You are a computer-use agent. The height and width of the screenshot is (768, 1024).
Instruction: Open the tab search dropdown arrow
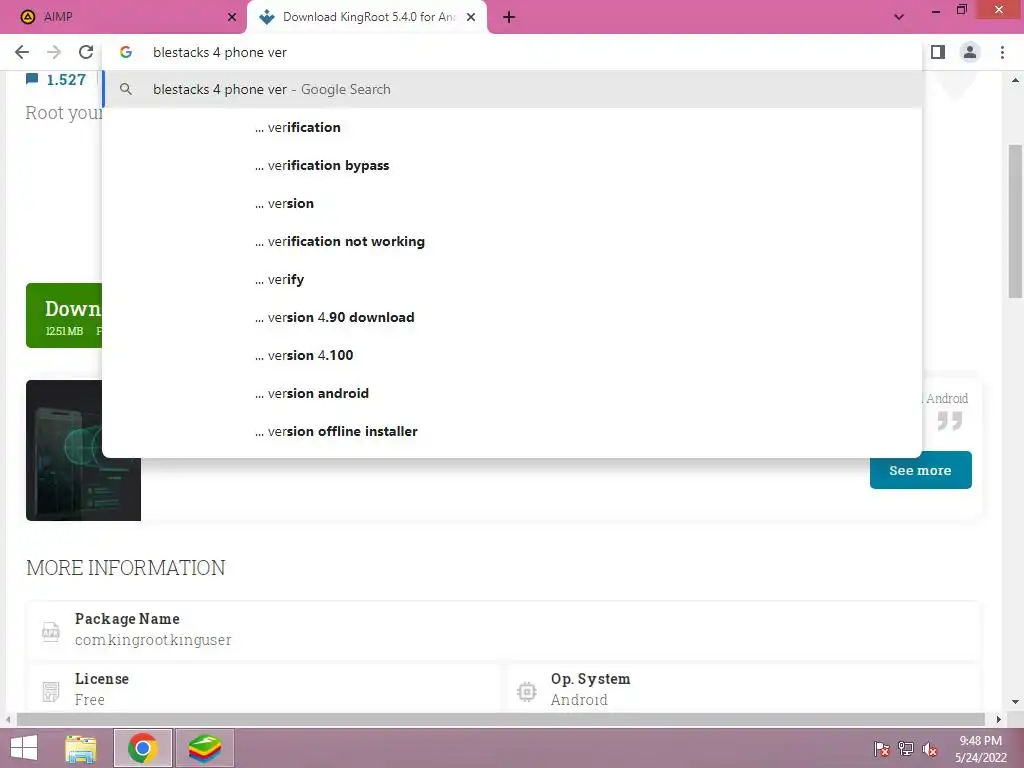(899, 17)
